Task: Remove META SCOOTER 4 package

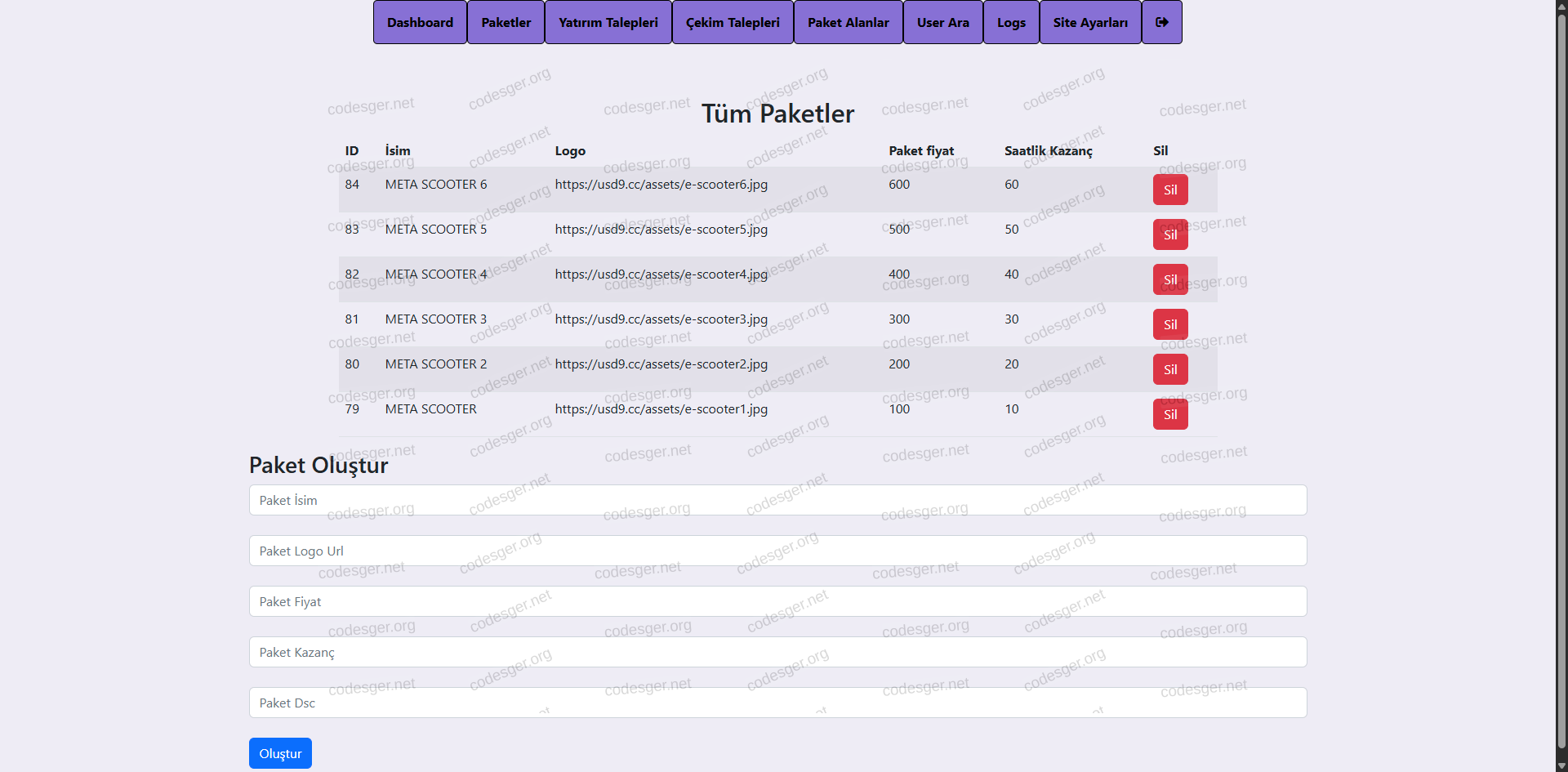Action: click(1169, 279)
